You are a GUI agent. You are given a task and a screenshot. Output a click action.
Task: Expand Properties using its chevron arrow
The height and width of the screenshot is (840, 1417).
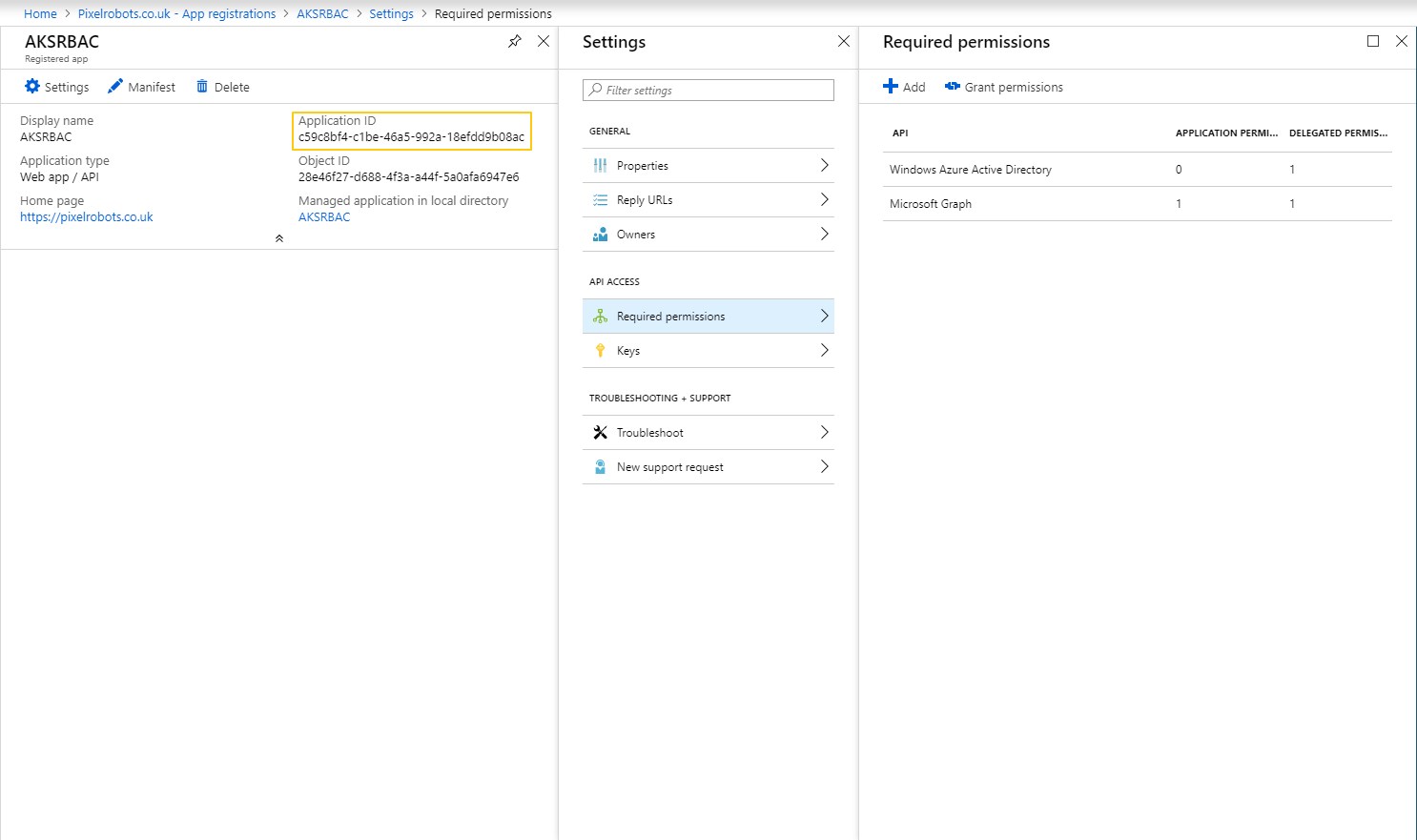click(825, 166)
